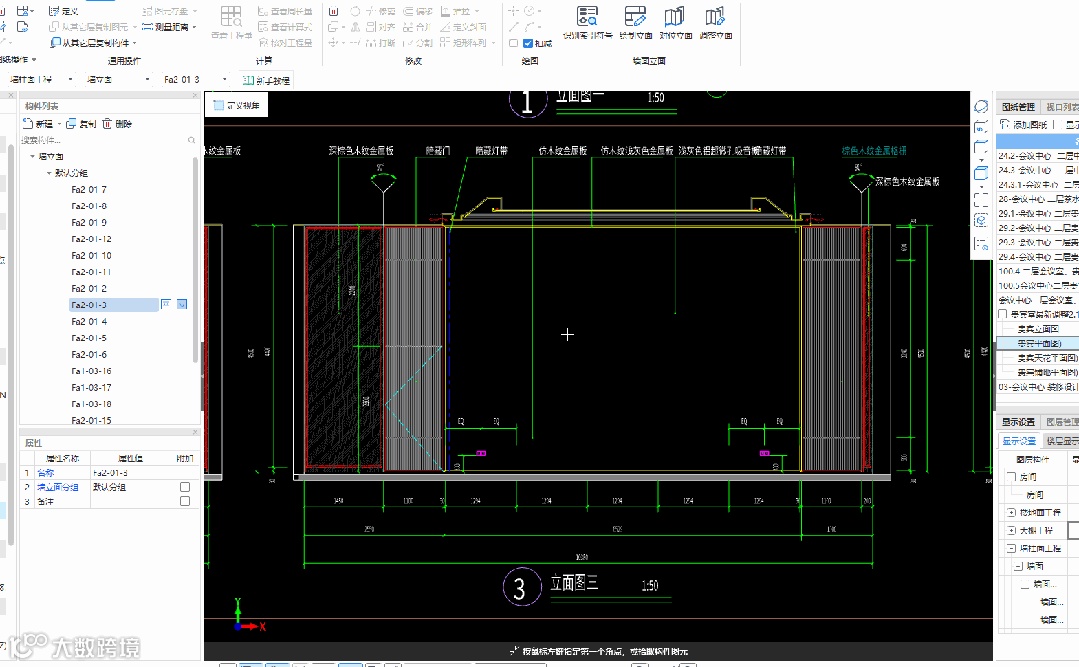This screenshot has height=667, width=1079.
Task: Click 新建 in the component list panel
Action: pos(38,124)
